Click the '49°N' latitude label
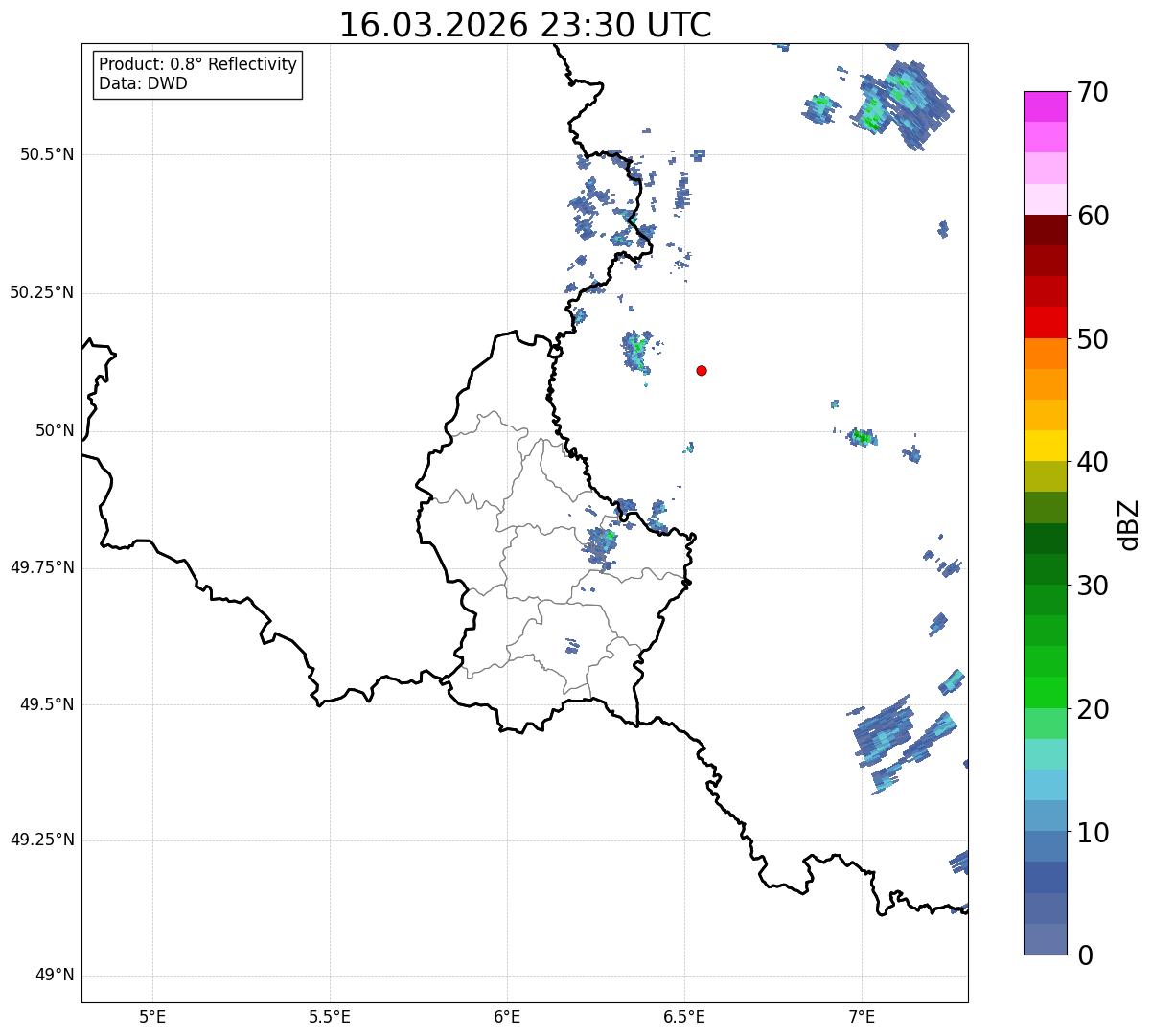The width and height of the screenshot is (1152, 1036). tap(55, 975)
